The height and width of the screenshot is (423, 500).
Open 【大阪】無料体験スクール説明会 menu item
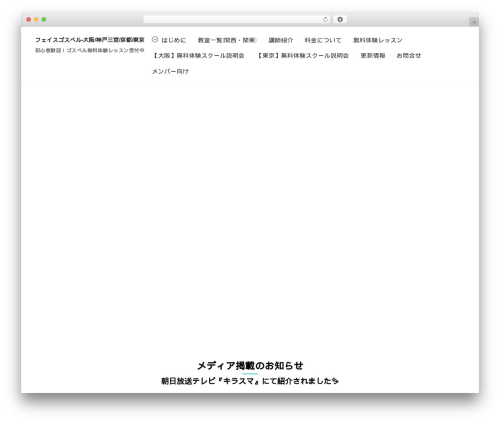click(198, 56)
